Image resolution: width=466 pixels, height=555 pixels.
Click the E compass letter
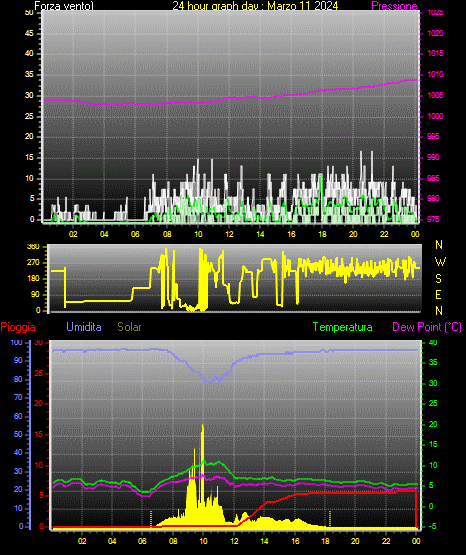click(x=438, y=294)
